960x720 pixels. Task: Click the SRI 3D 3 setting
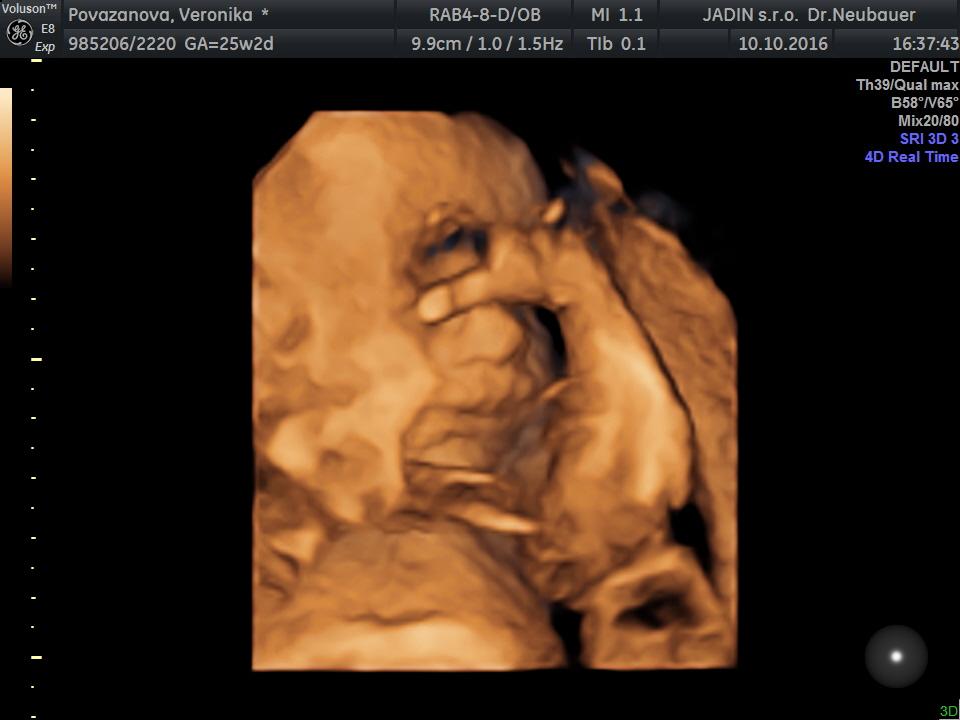(928, 139)
